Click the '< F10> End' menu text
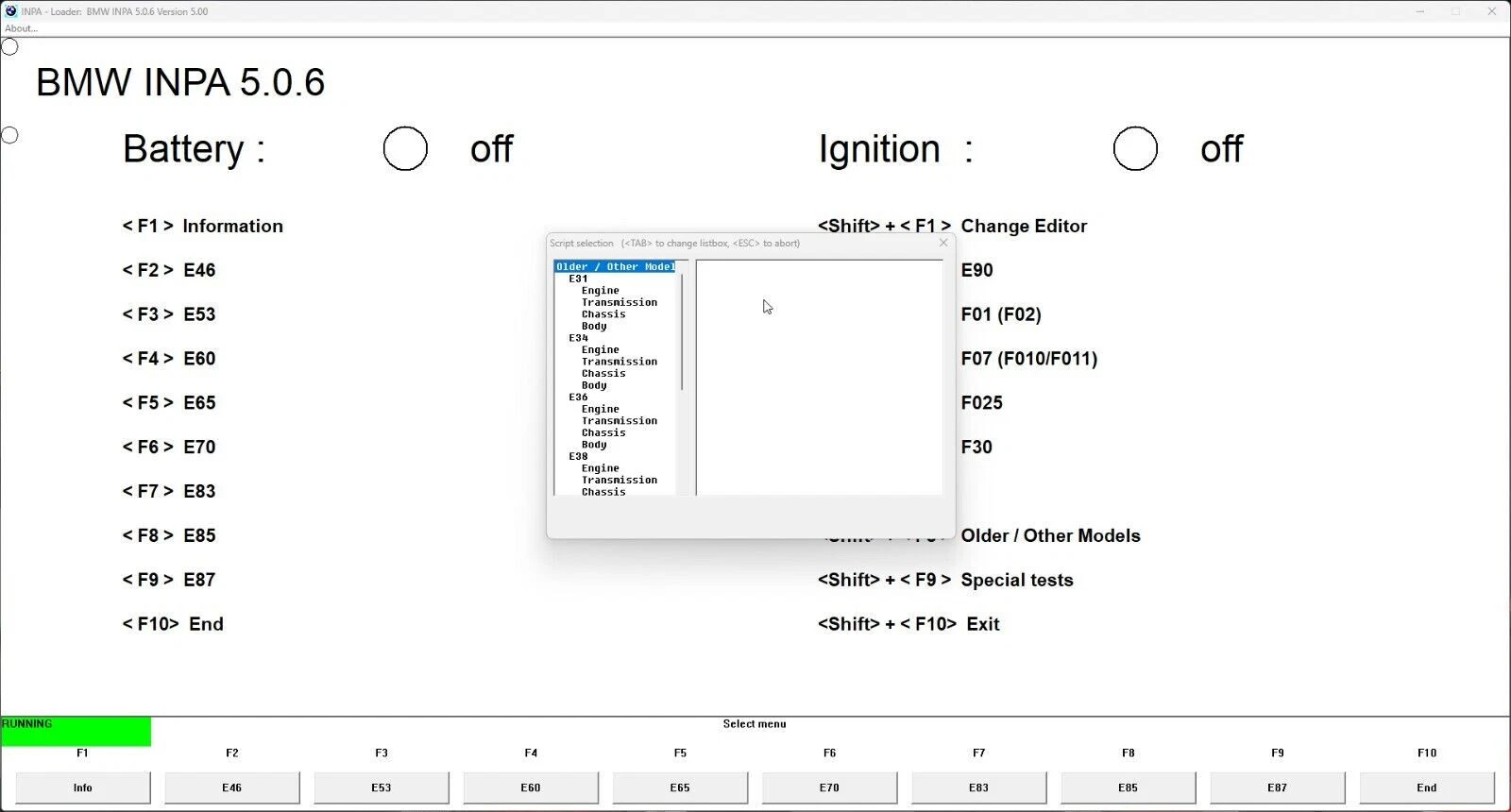This screenshot has height=812, width=1511. [173, 624]
